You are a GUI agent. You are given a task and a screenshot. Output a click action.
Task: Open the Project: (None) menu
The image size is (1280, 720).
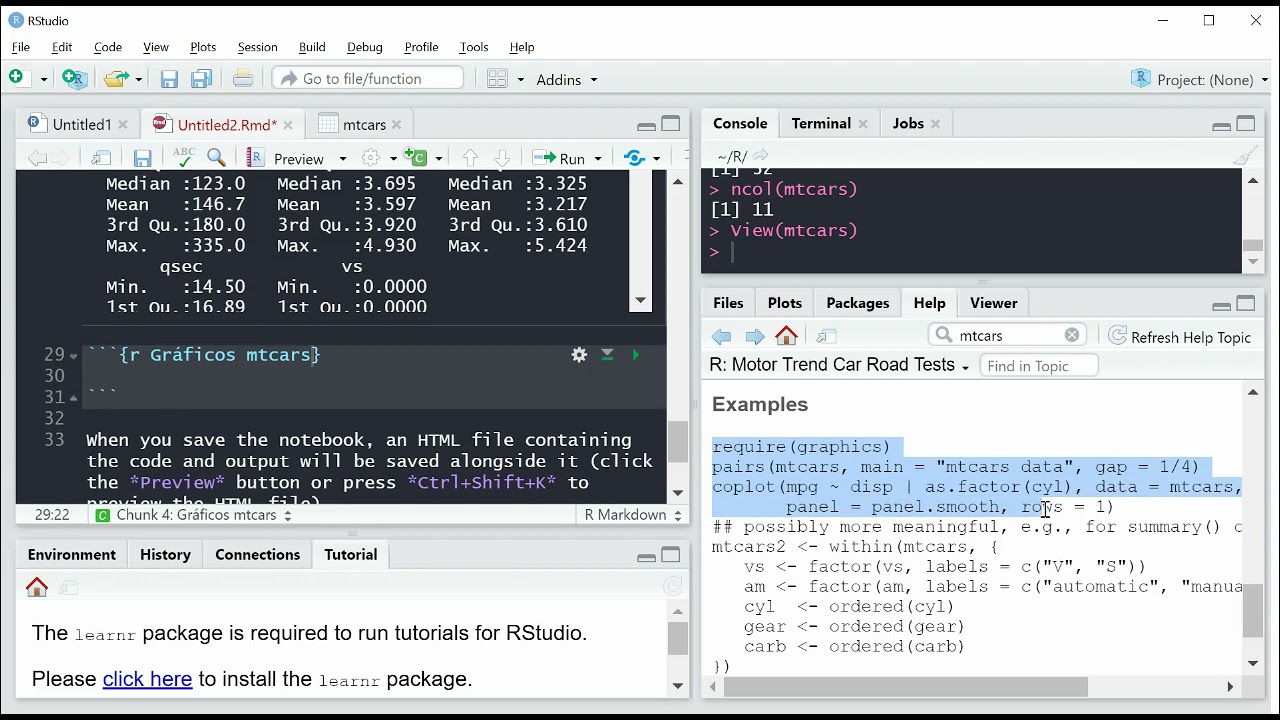(1196, 80)
